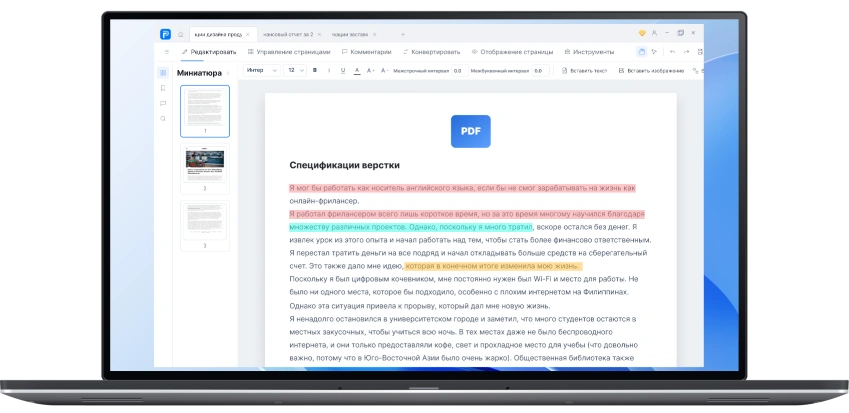Open the Home icon beside the tabs
The width and height of the screenshot is (849, 413).
tap(181, 34)
